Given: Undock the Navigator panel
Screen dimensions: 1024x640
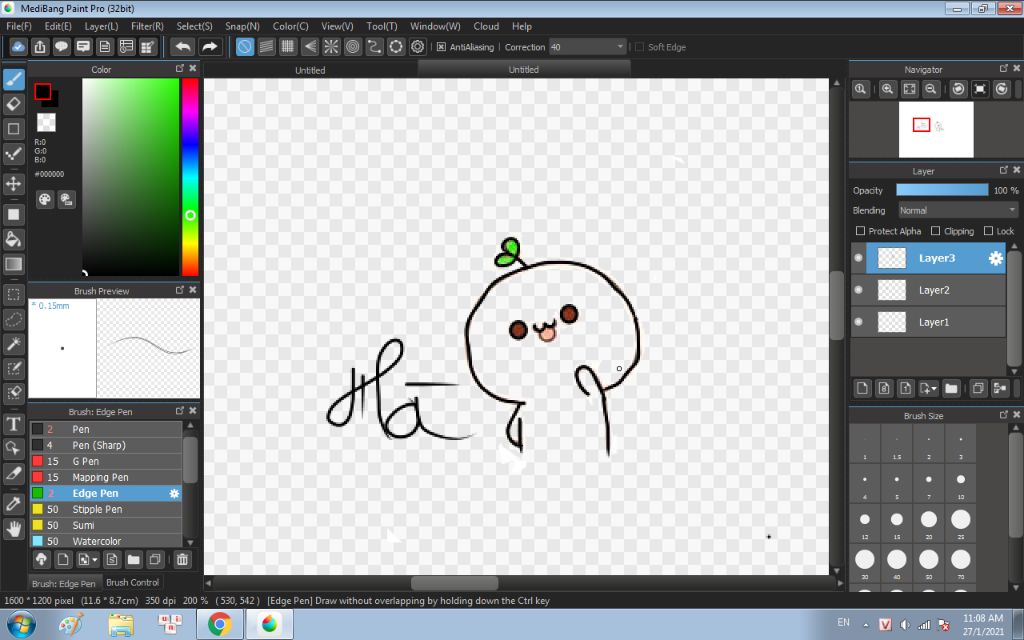Looking at the screenshot, I should pyautogui.click(x=1004, y=69).
